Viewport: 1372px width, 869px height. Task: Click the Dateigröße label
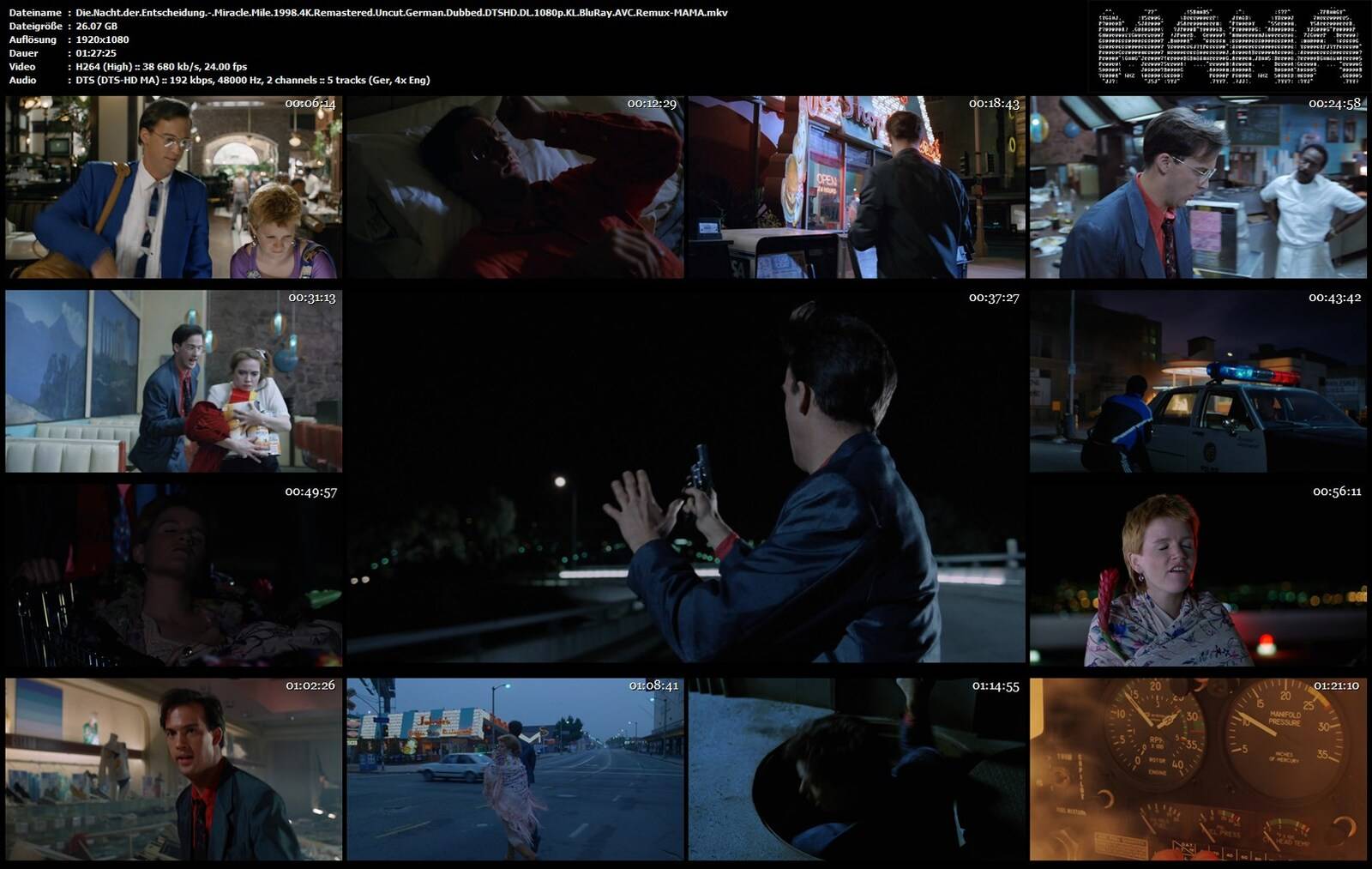pyautogui.click(x=35, y=27)
